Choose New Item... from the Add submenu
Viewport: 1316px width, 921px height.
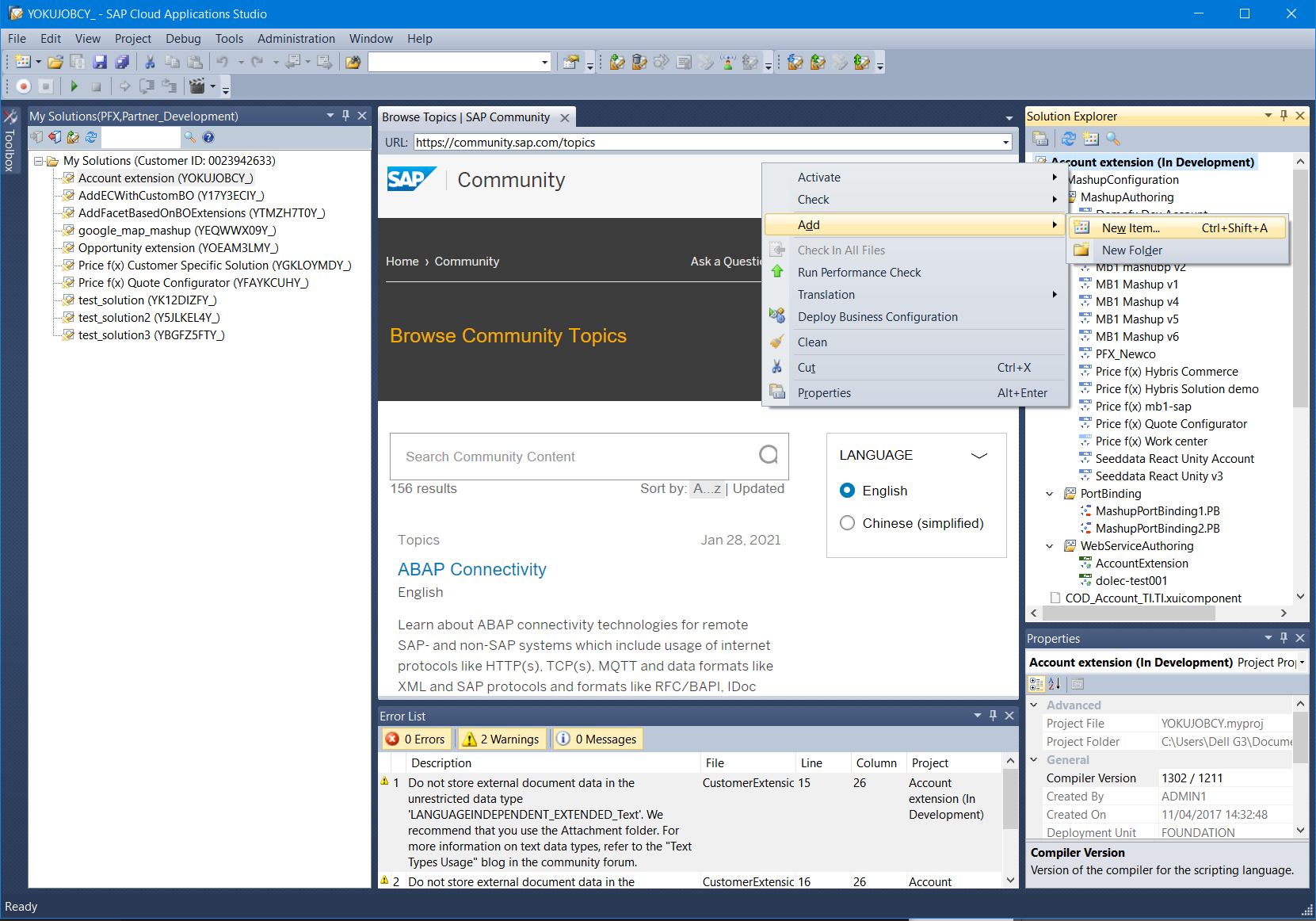point(1131,228)
